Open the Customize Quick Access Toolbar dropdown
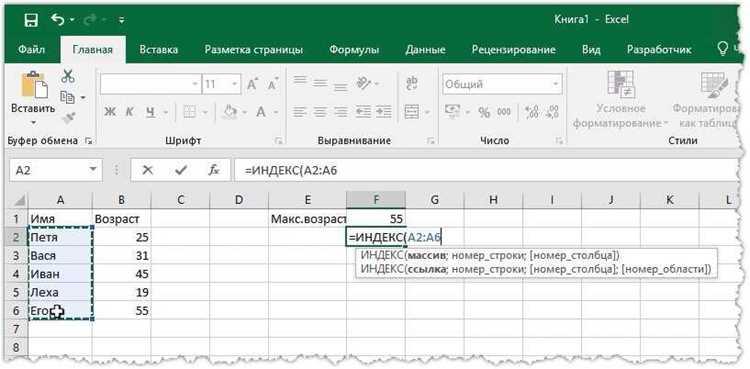750x369 pixels. [x=121, y=21]
